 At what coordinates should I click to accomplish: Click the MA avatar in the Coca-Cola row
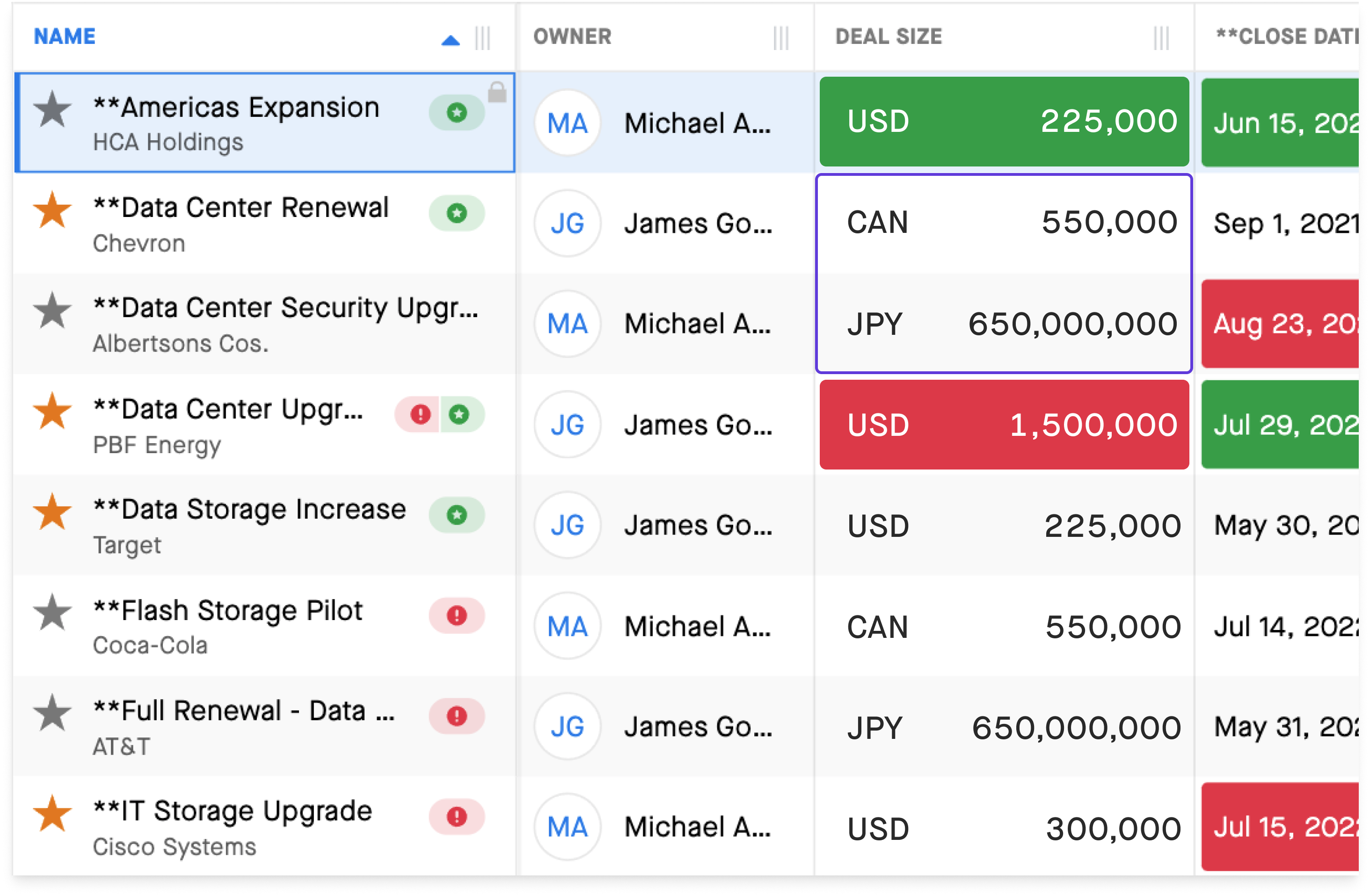click(568, 626)
